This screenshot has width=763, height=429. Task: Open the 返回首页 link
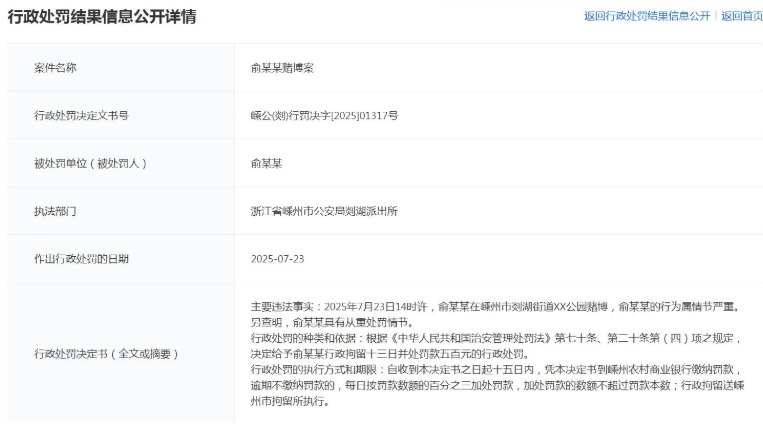coord(741,16)
